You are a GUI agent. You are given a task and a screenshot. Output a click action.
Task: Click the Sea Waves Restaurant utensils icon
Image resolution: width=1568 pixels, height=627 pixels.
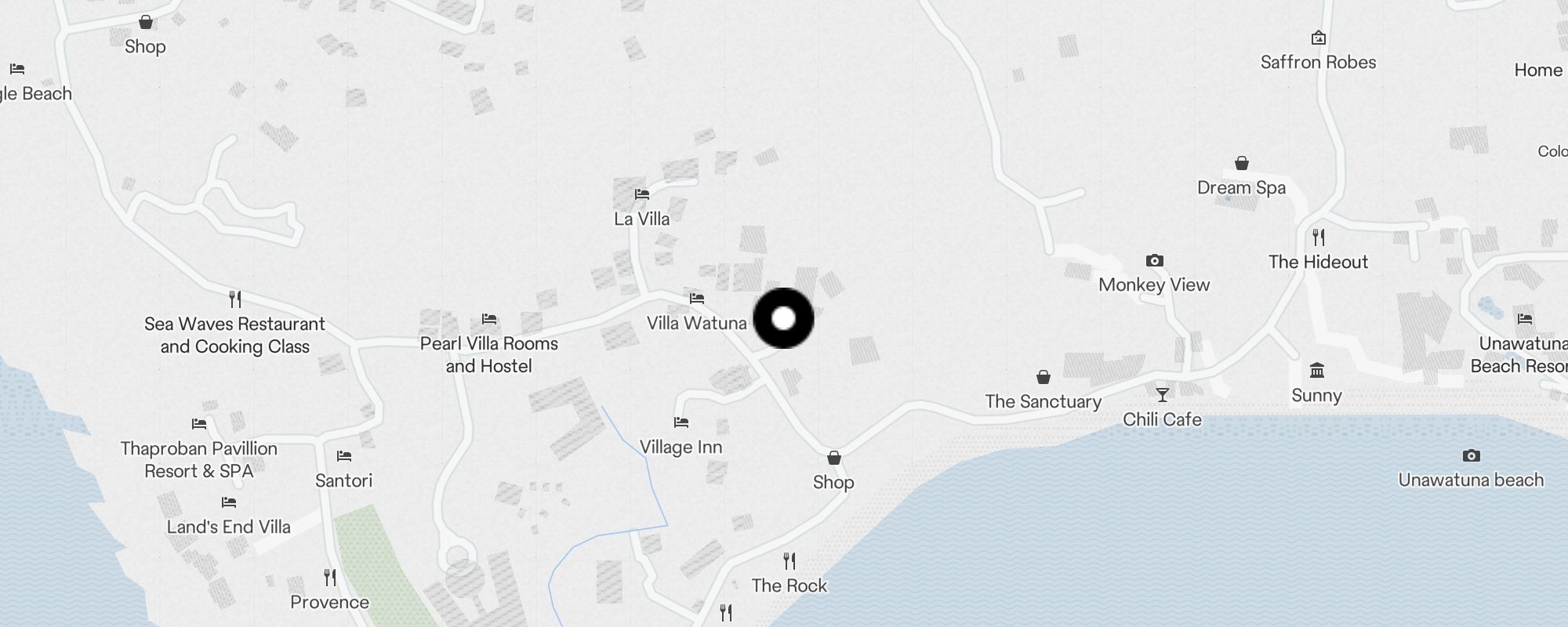(234, 299)
